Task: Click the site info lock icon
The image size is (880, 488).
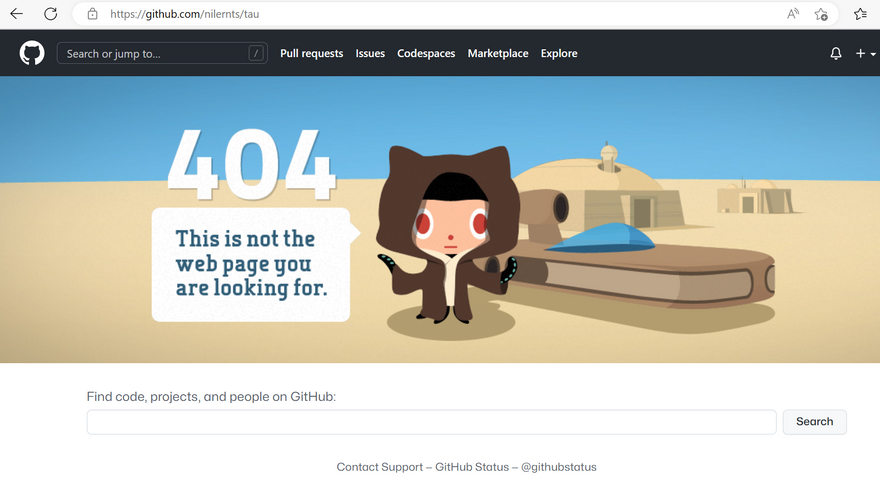Action: click(x=92, y=14)
